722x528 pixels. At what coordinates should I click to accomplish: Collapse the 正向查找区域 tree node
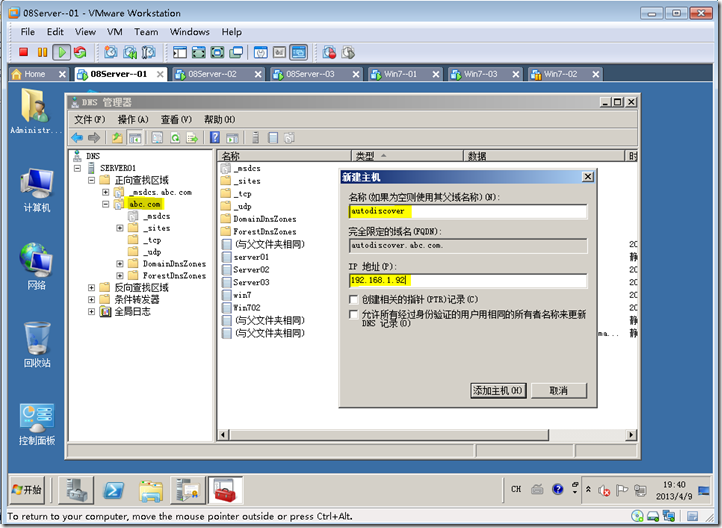pos(92,180)
